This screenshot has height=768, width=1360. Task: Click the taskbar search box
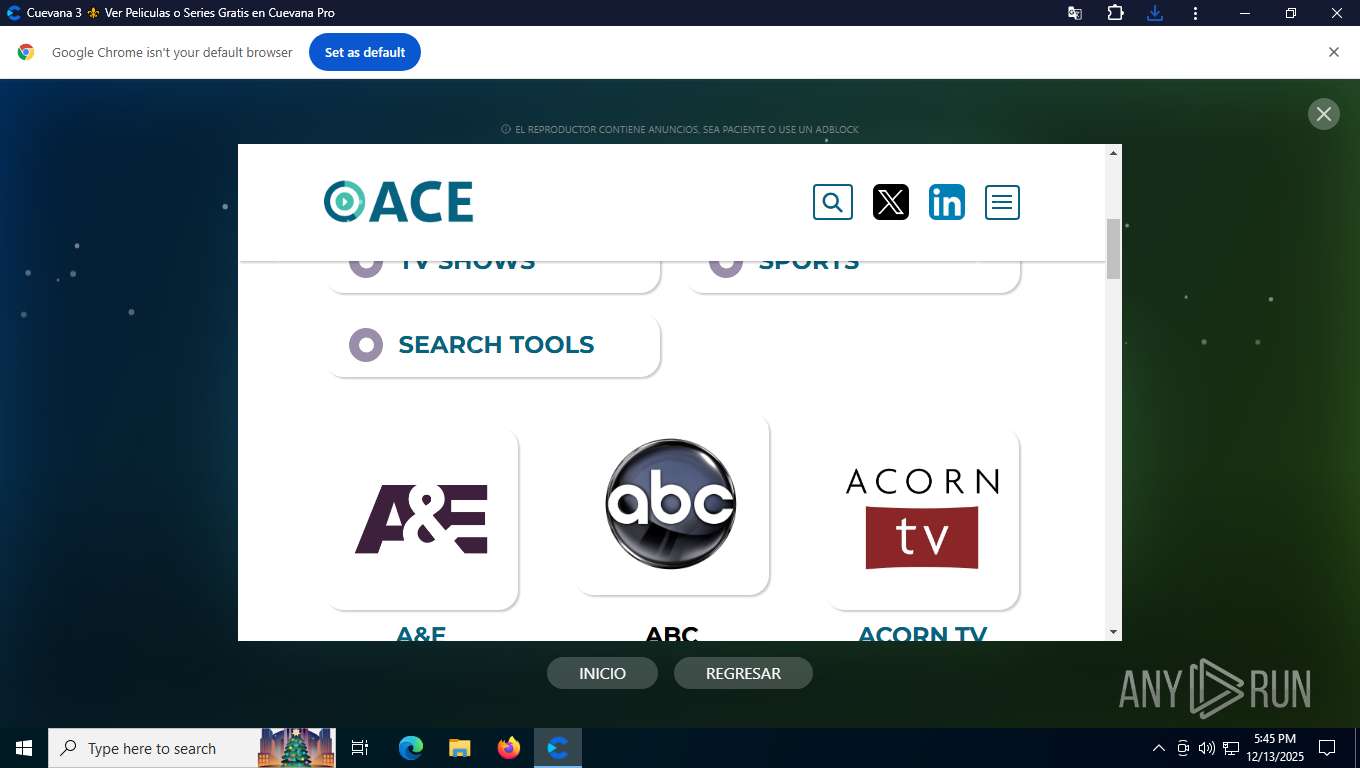click(192, 748)
